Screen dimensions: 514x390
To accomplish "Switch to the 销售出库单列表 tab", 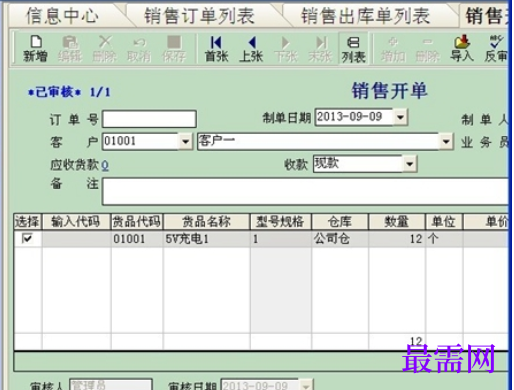I will tap(365, 16).
